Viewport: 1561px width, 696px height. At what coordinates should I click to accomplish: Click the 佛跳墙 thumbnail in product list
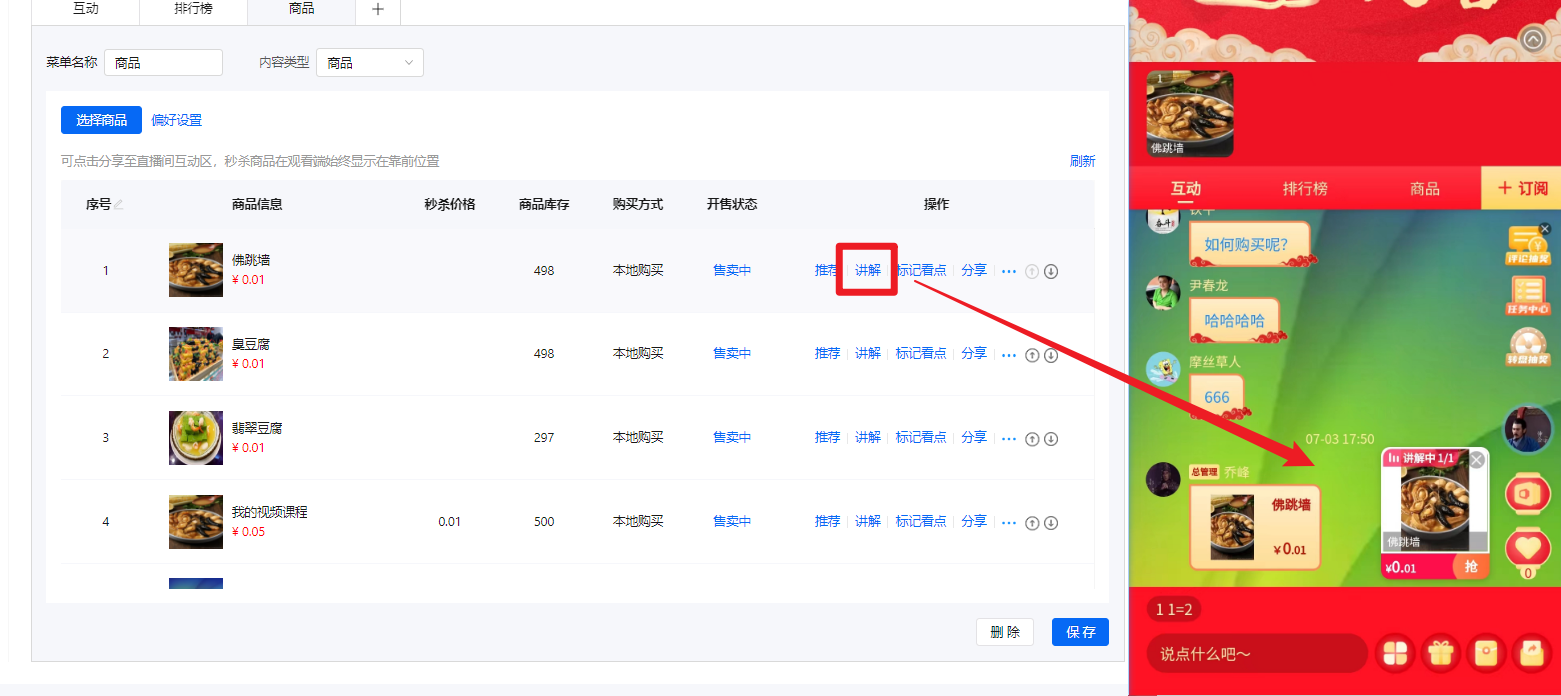196,270
